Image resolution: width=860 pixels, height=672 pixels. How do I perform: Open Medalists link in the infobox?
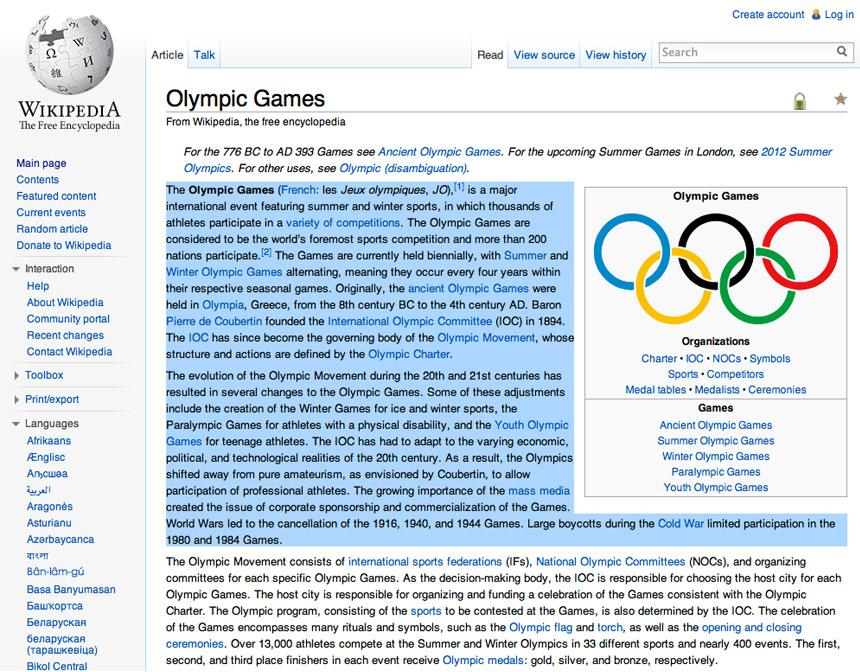coord(717,389)
